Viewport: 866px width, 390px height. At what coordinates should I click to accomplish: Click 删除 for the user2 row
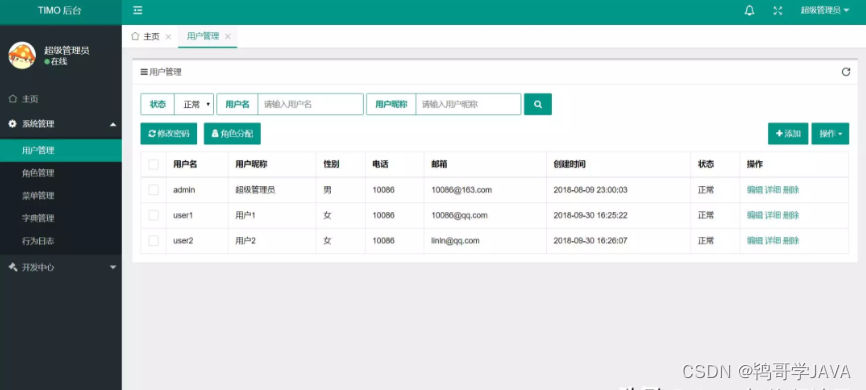tap(791, 240)
